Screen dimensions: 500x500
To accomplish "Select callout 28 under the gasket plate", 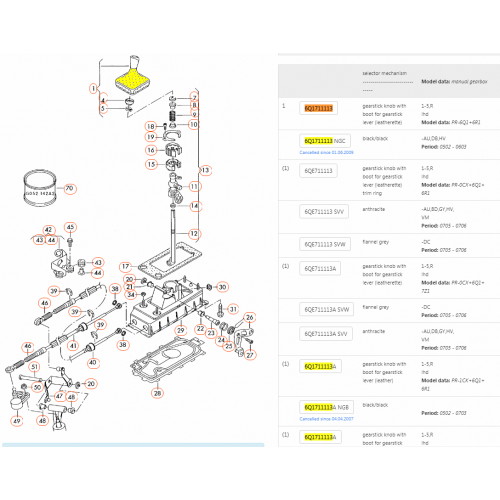I will click(x=157, y=393).
